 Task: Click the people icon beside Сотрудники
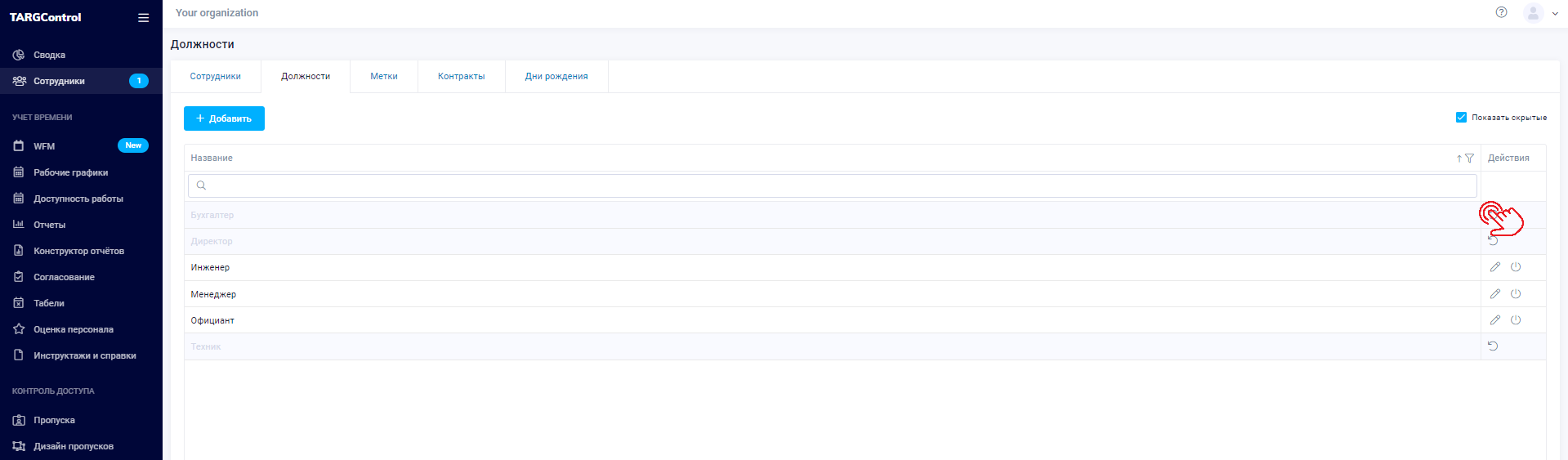coord(19,81)
